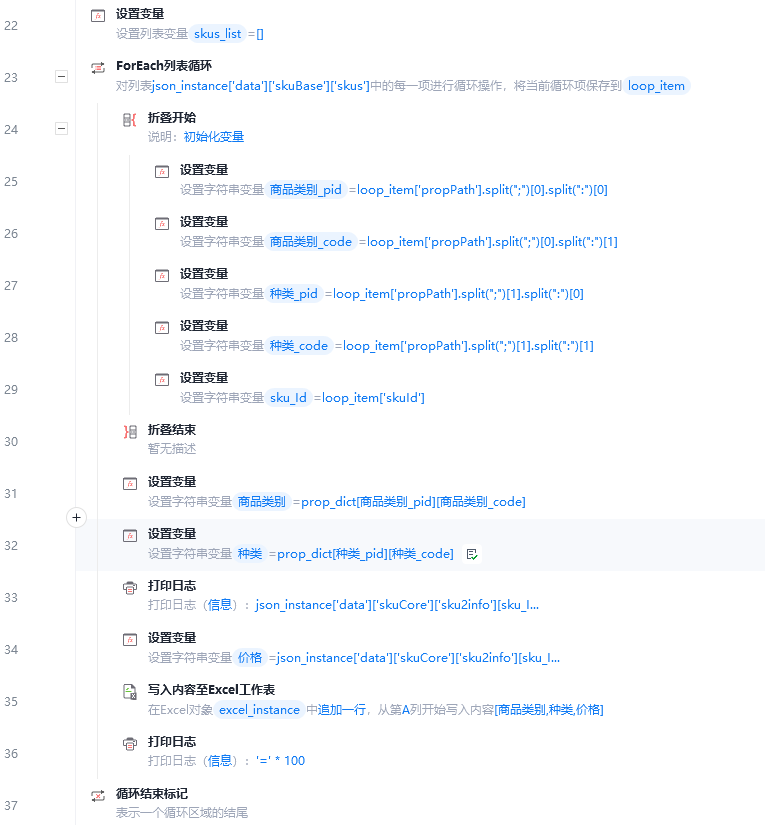Click set-variable icon on line 31 商品类别

pos(129,484)
